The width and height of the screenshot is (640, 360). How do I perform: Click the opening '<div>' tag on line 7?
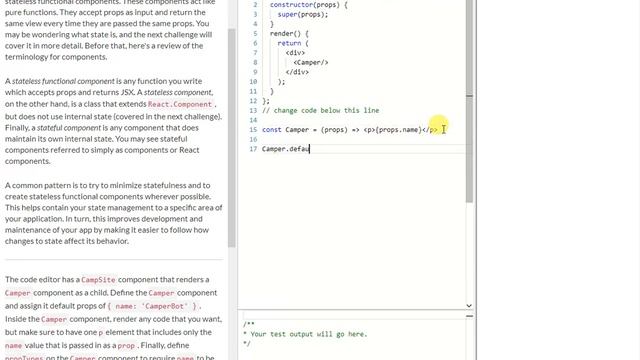[x=295, y=53]
